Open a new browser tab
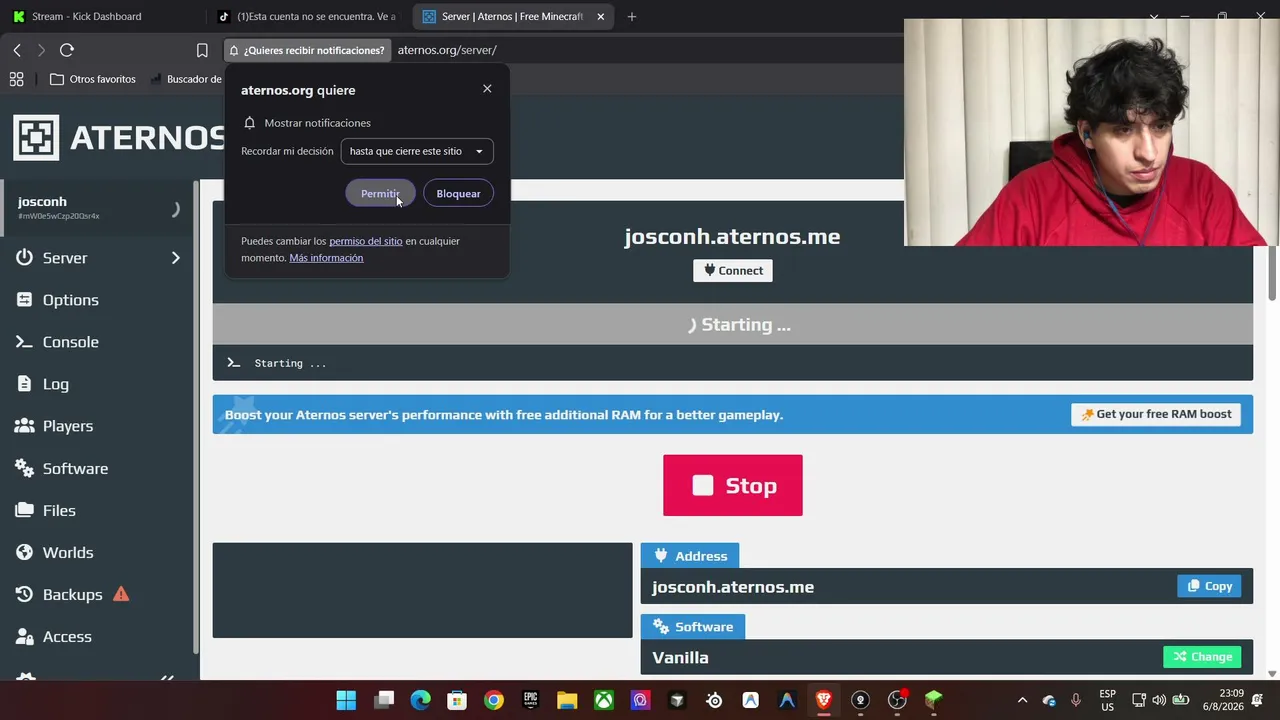1280x720 pixels. click(632, 16)
